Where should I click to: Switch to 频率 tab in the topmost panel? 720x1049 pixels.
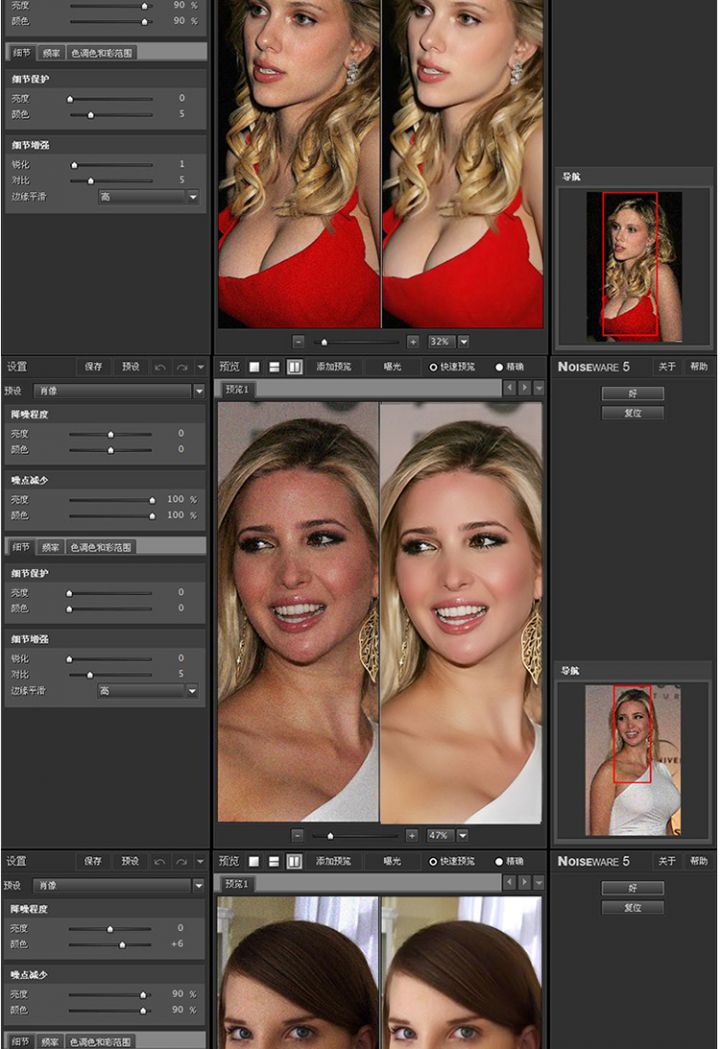(x=50, y=52)
